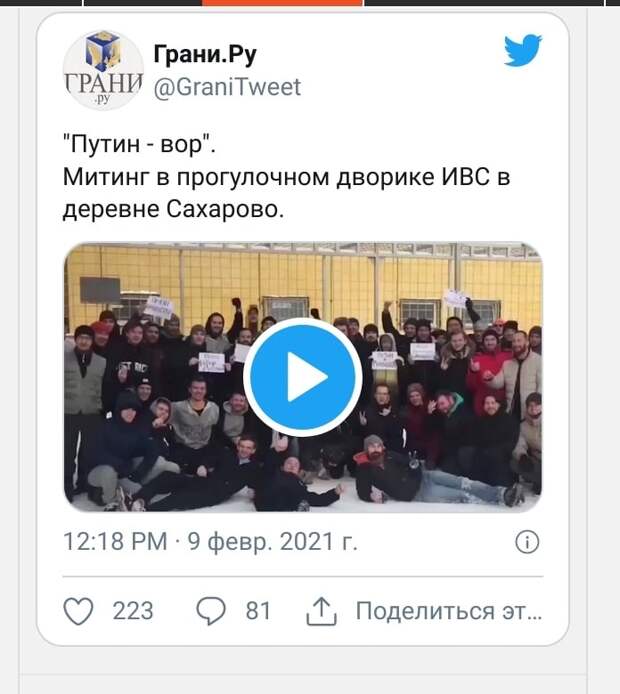This screenshot has height=694, width=620.
Task: Select the long dark segment right of orange
Action: tap(484, 3)
